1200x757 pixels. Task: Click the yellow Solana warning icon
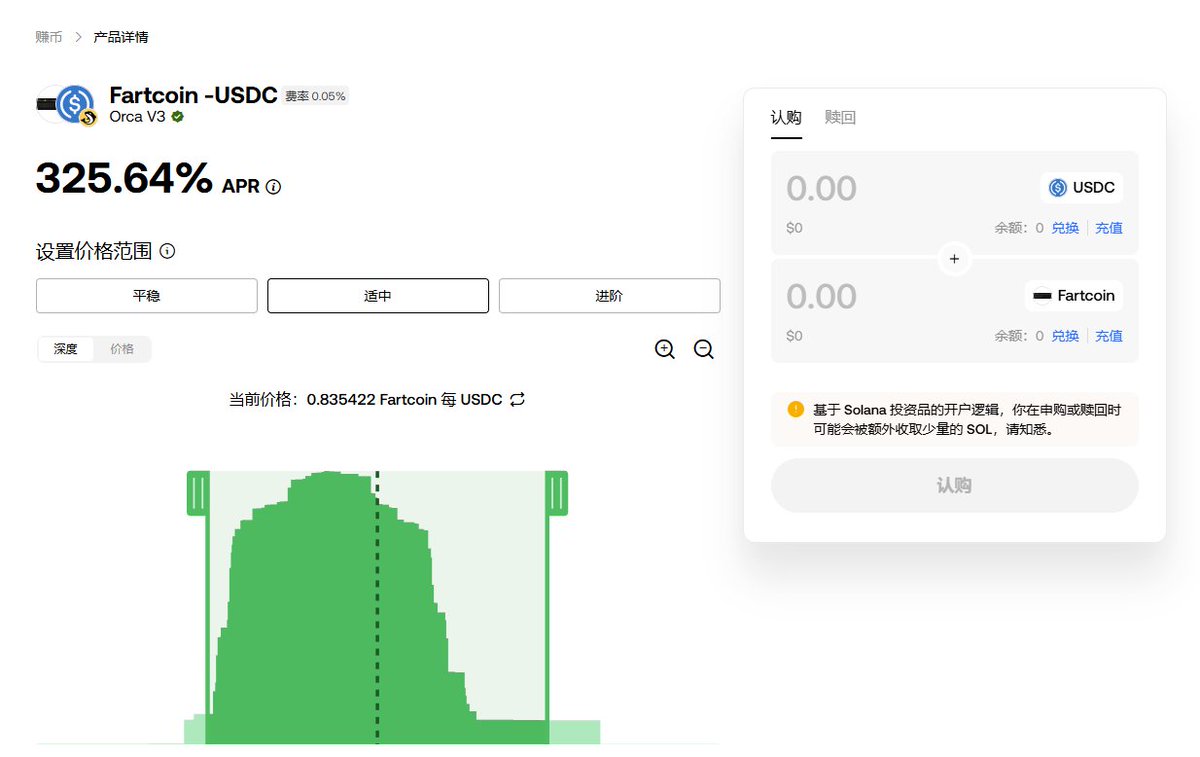[x=795, y=409]
